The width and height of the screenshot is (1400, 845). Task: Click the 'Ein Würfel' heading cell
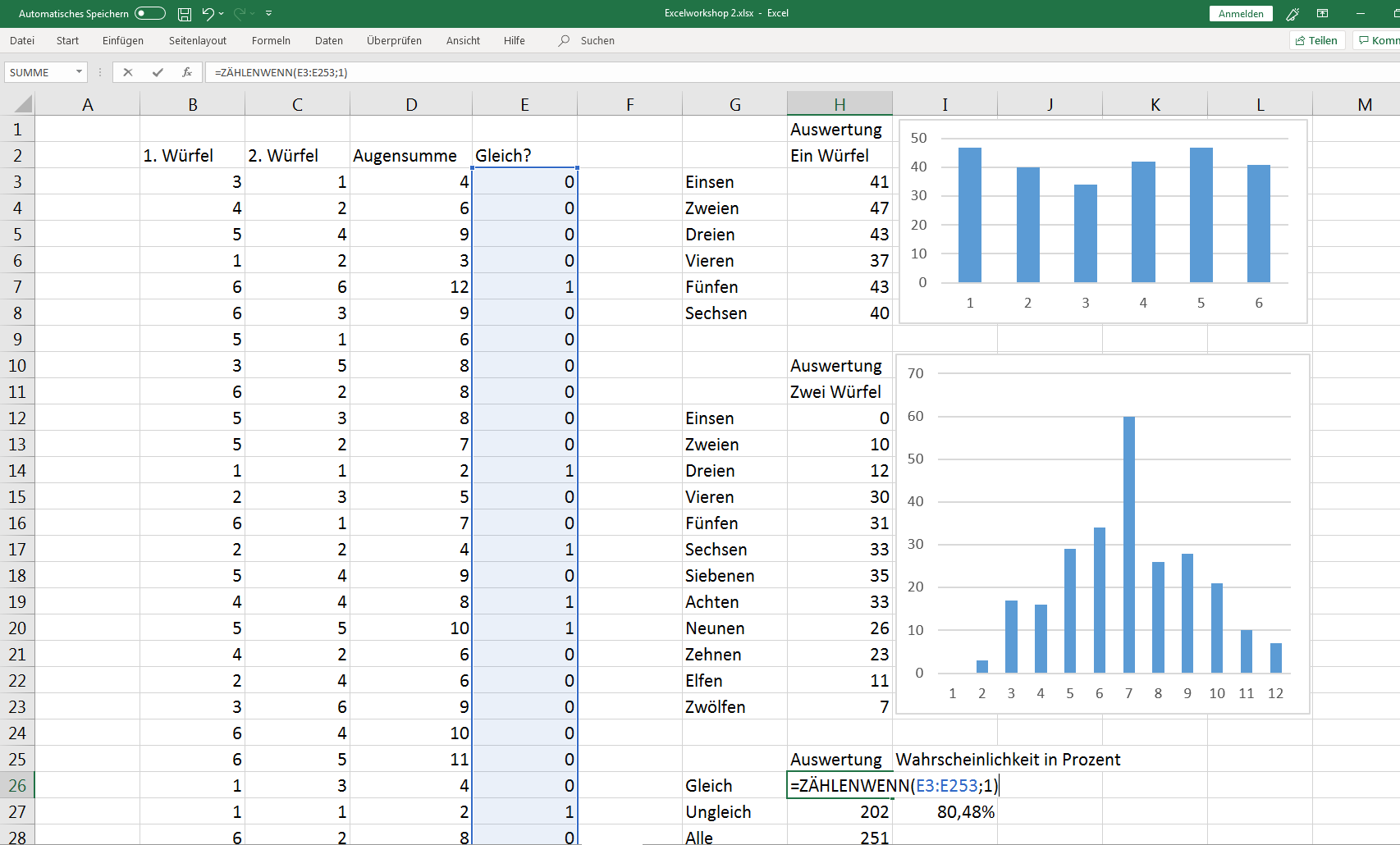pyautogui.click(x=840, y=155)
